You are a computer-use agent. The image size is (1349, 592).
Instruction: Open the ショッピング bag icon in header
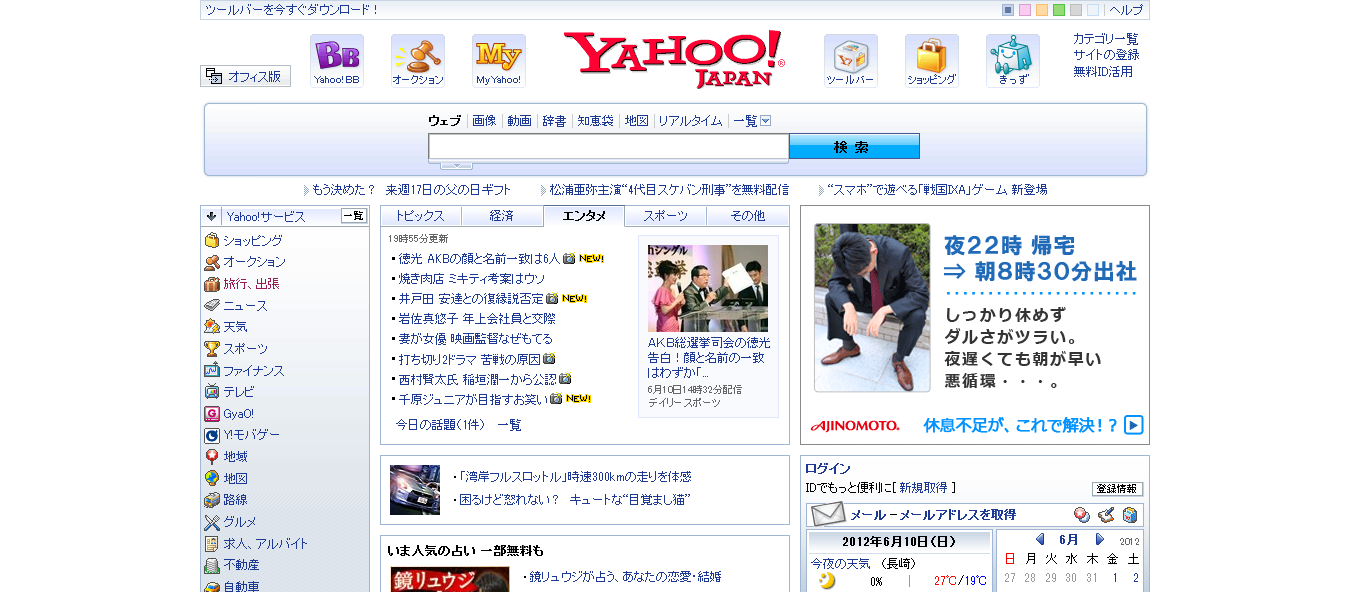932,61
